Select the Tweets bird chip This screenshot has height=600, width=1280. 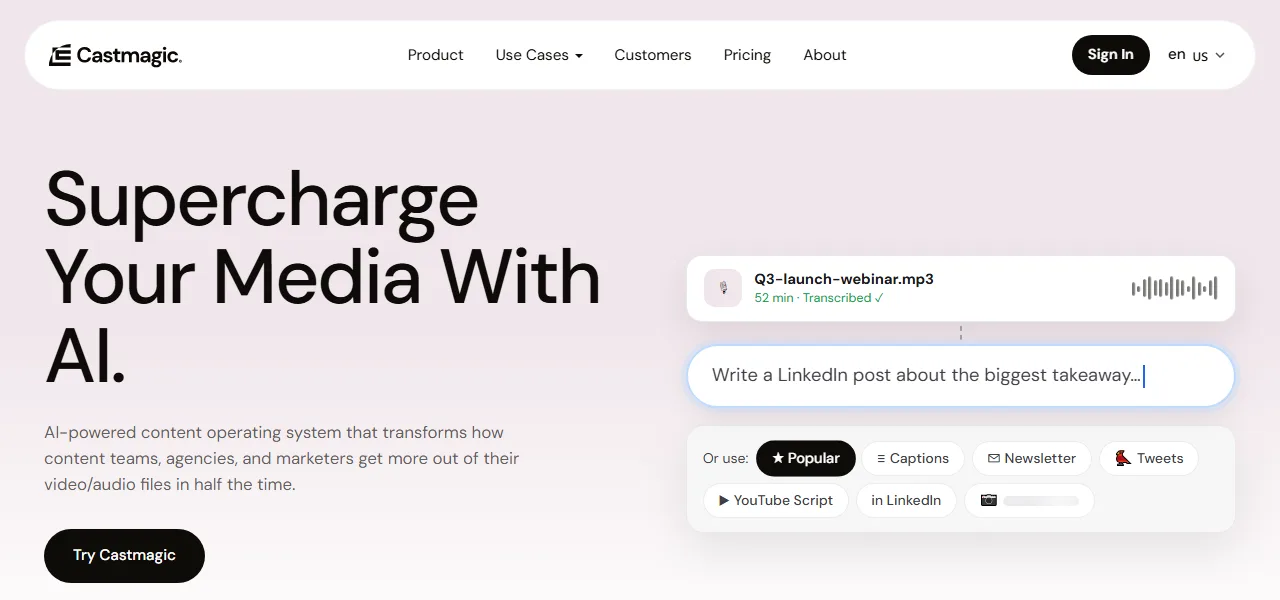[1149, 458]
